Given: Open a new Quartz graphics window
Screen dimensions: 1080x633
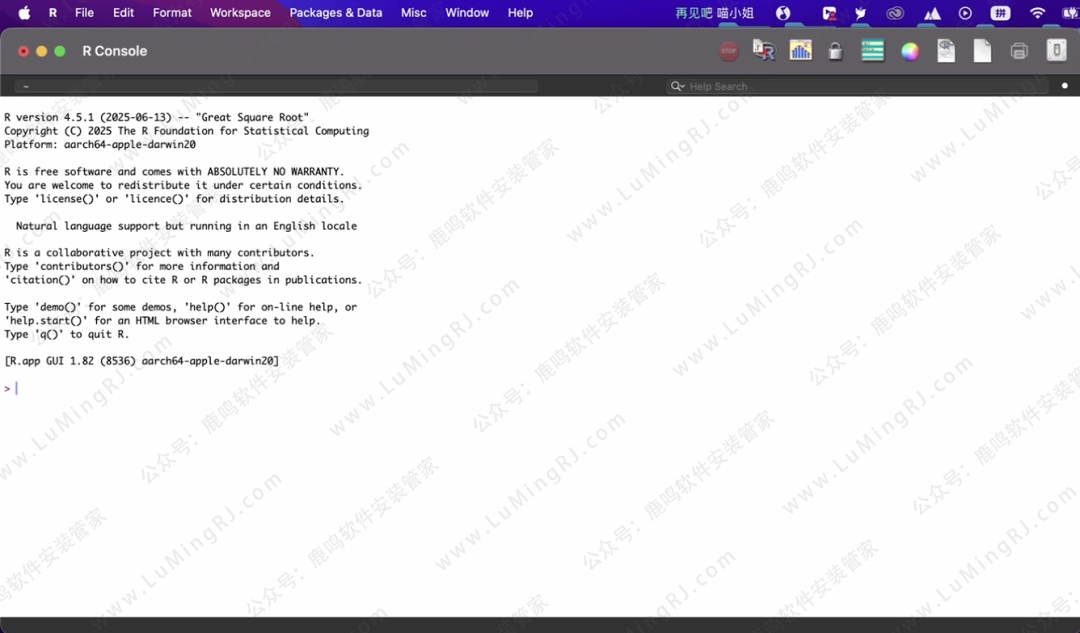Looking at the screenshot, I should [800, 51].
